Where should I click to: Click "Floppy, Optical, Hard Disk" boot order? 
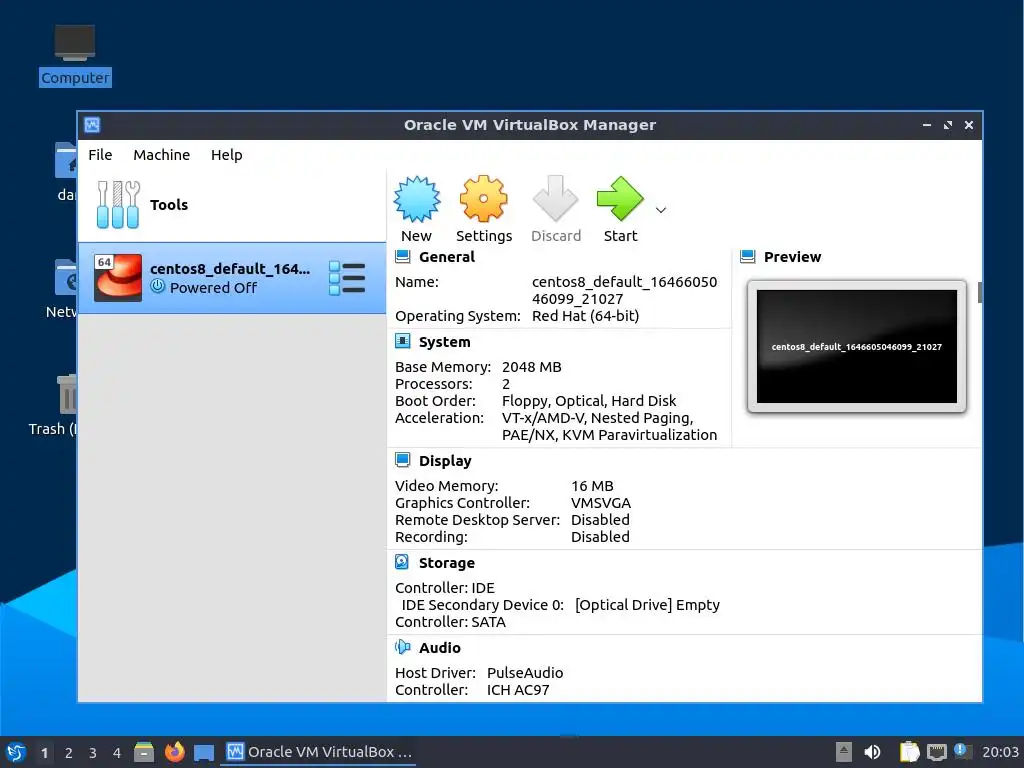pyautogui.click(x=588, y=401)
